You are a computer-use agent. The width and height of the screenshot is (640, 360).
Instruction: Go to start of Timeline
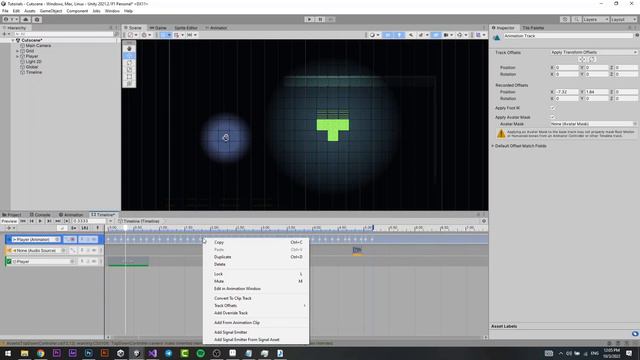(x=23, y=221)
